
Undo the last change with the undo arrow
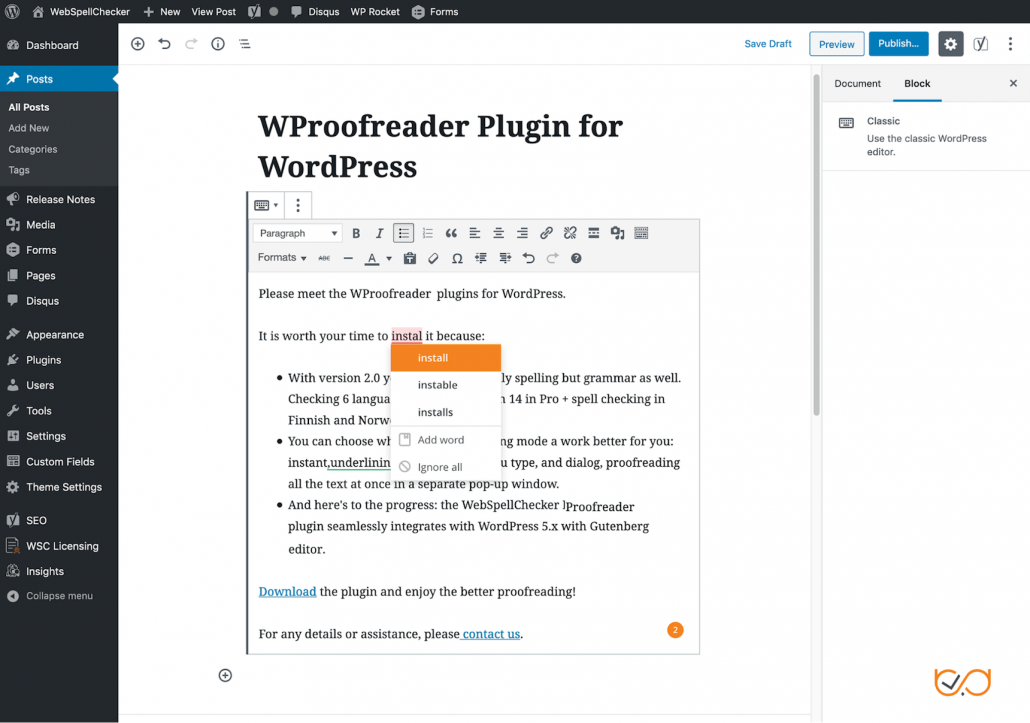click(528, 258)
